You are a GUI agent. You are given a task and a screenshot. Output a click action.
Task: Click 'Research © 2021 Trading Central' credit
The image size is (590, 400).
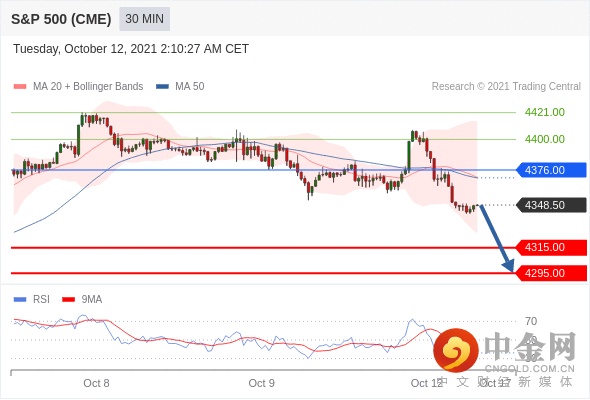pyautogui.click(x=506, y=87)
